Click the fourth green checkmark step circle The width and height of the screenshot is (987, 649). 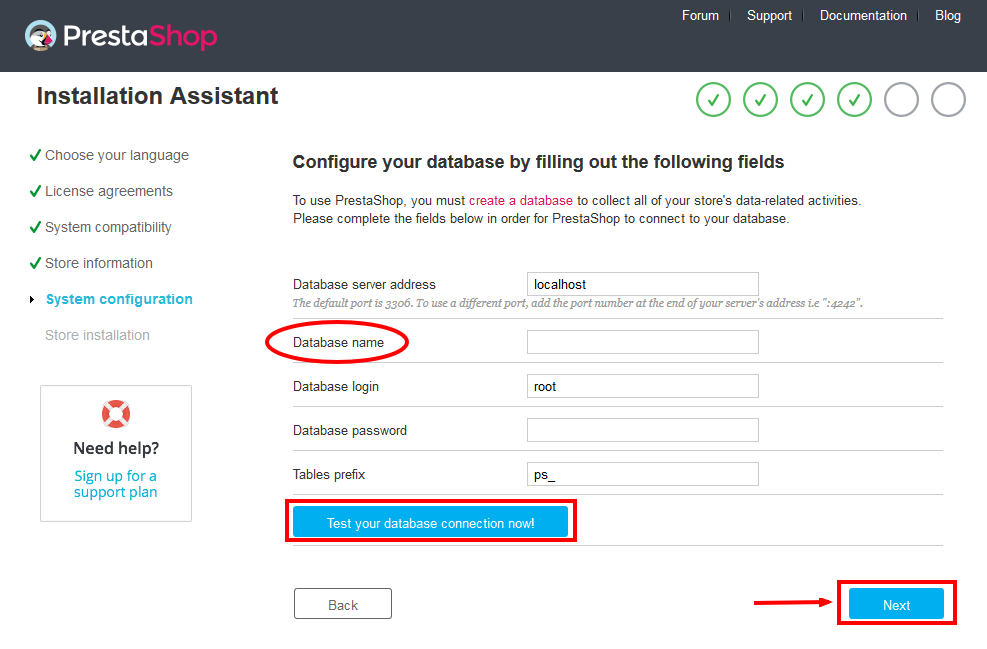coord(854,99)
